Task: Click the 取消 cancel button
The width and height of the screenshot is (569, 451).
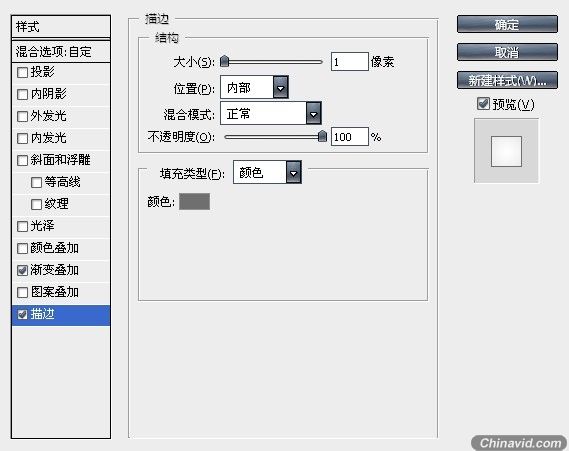Action: (507, 52)
